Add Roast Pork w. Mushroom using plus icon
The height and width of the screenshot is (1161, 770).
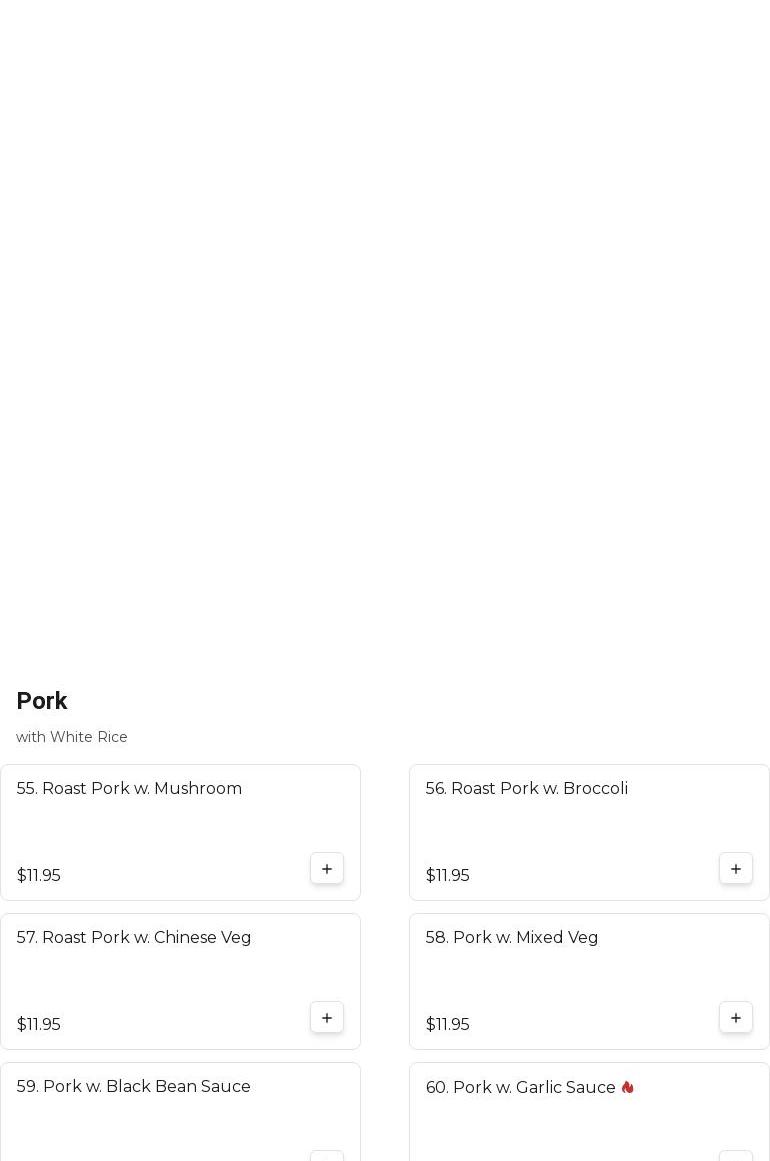(327, 869)
